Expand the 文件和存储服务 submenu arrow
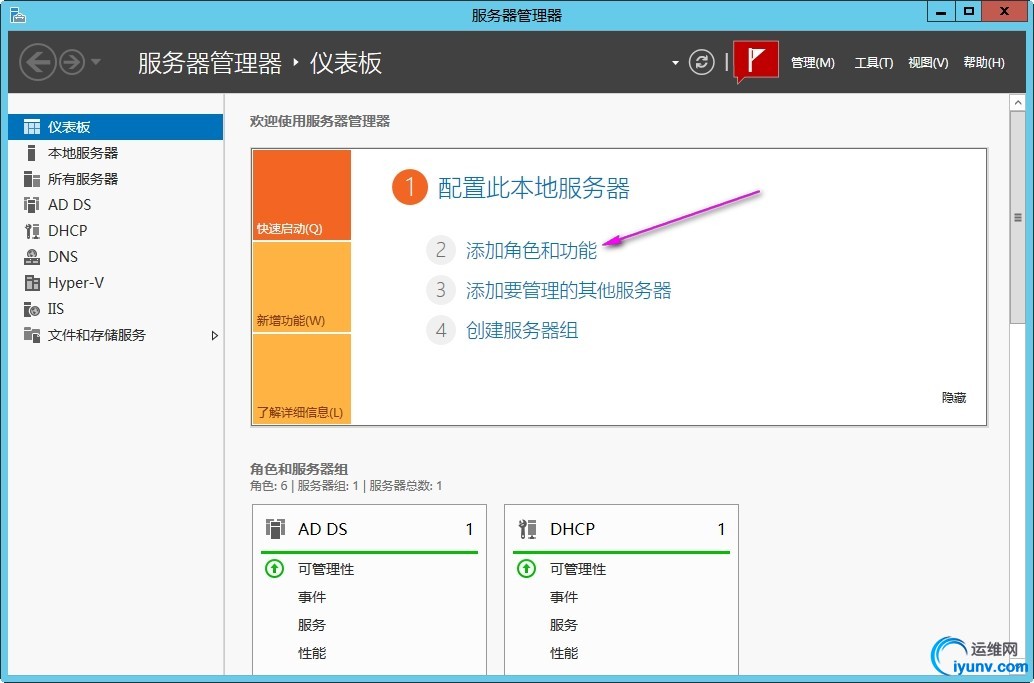Image resolution: width=1034 pixels, height=683 pixels. pos(214,336)
